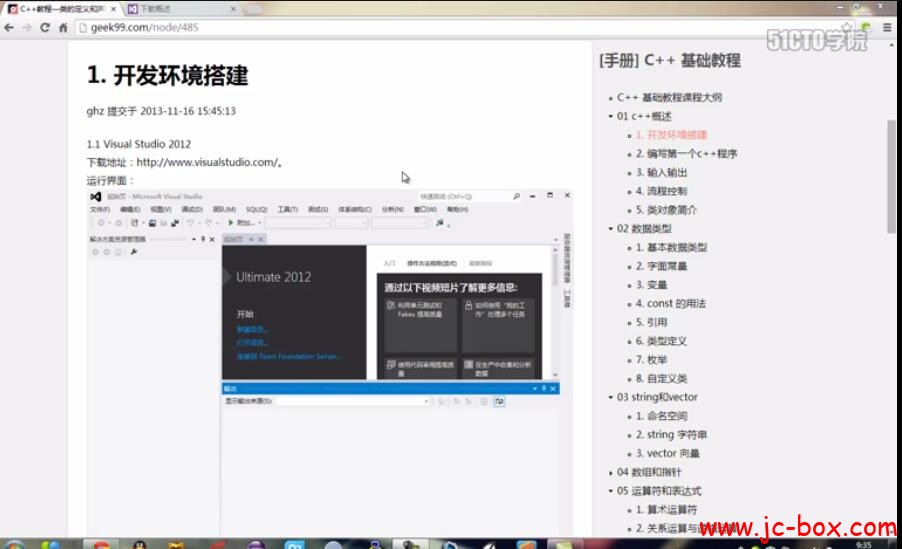Open the 6. 类型定义 link
This screenshot has width=902, height=549.
[x=662, y=341]
